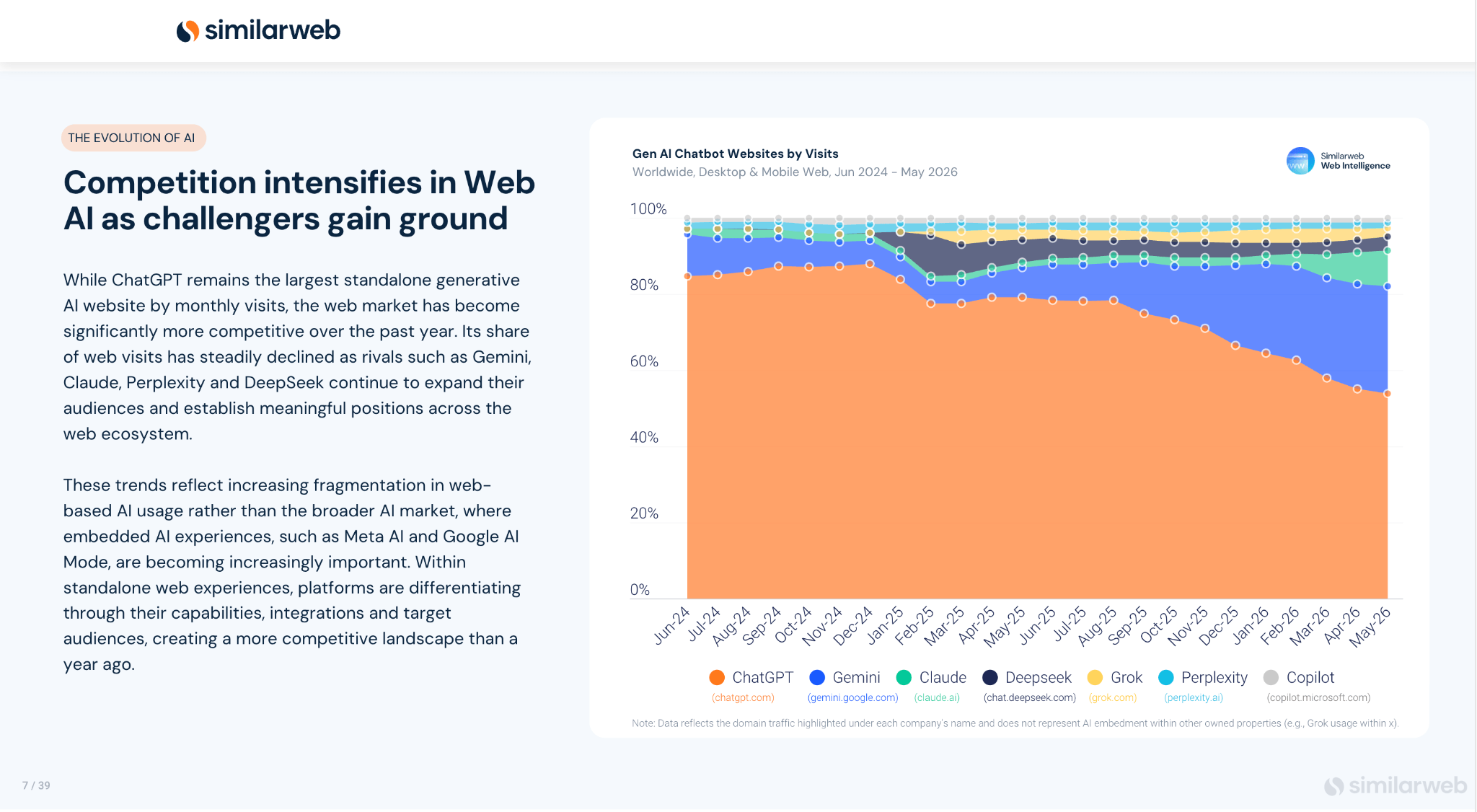Image resolution: width=1477 pixels, height=812 pixels.
Task: Click the Copilot gray legend dot
Action: pyautogui.click(x=1271, y=677)
